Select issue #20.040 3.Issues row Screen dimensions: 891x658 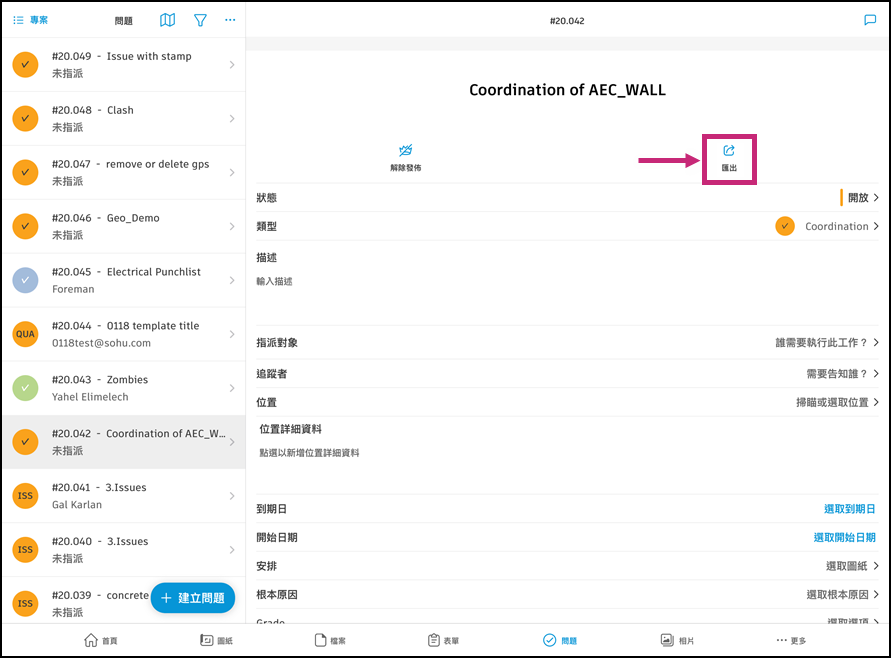pos(124,549)
